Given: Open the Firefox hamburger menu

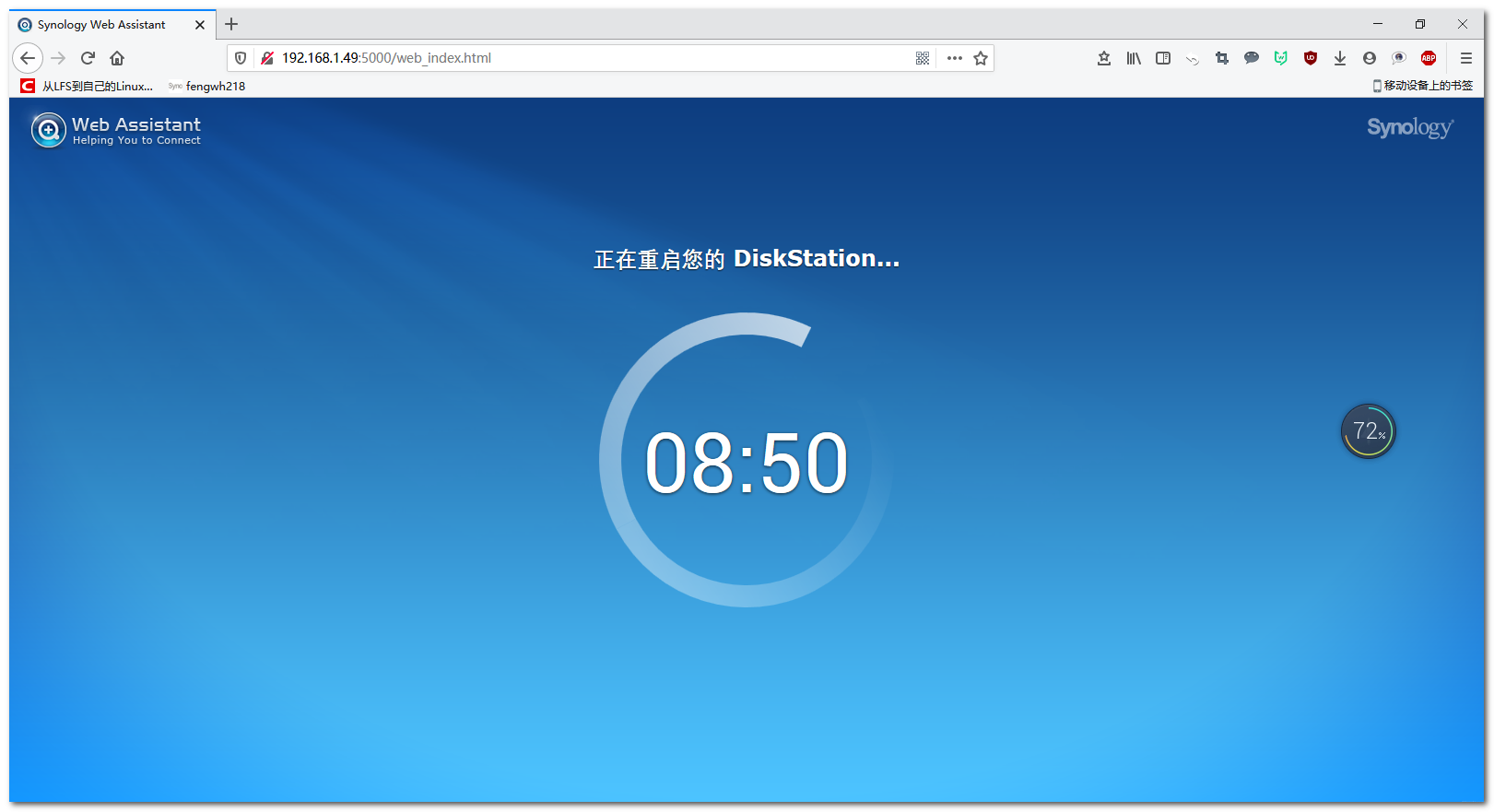Looking at the screenshot, I should [1466, 58].
